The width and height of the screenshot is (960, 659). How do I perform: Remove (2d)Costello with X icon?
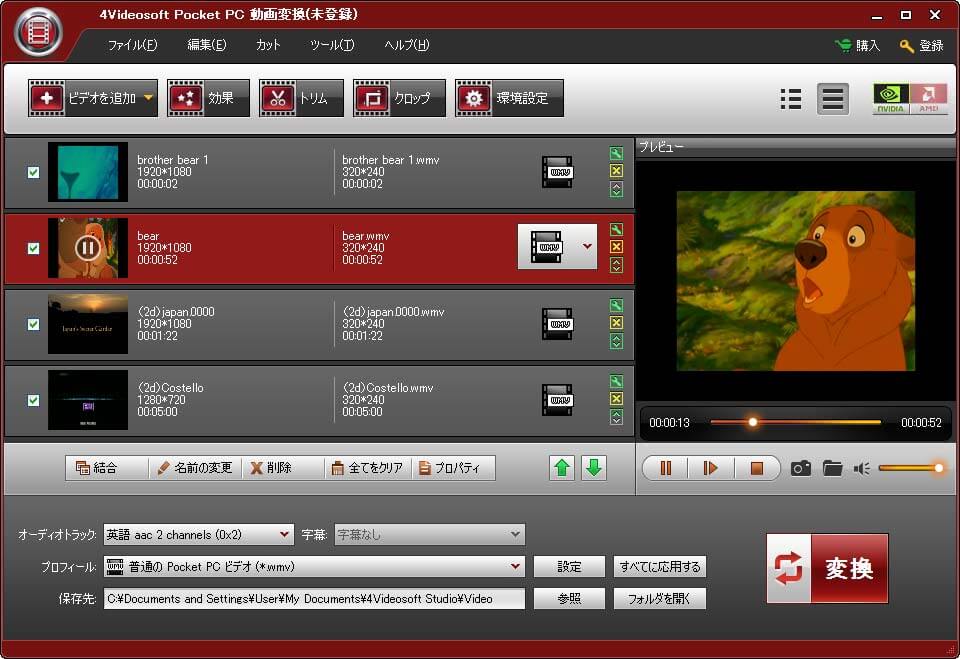point(617,399)
